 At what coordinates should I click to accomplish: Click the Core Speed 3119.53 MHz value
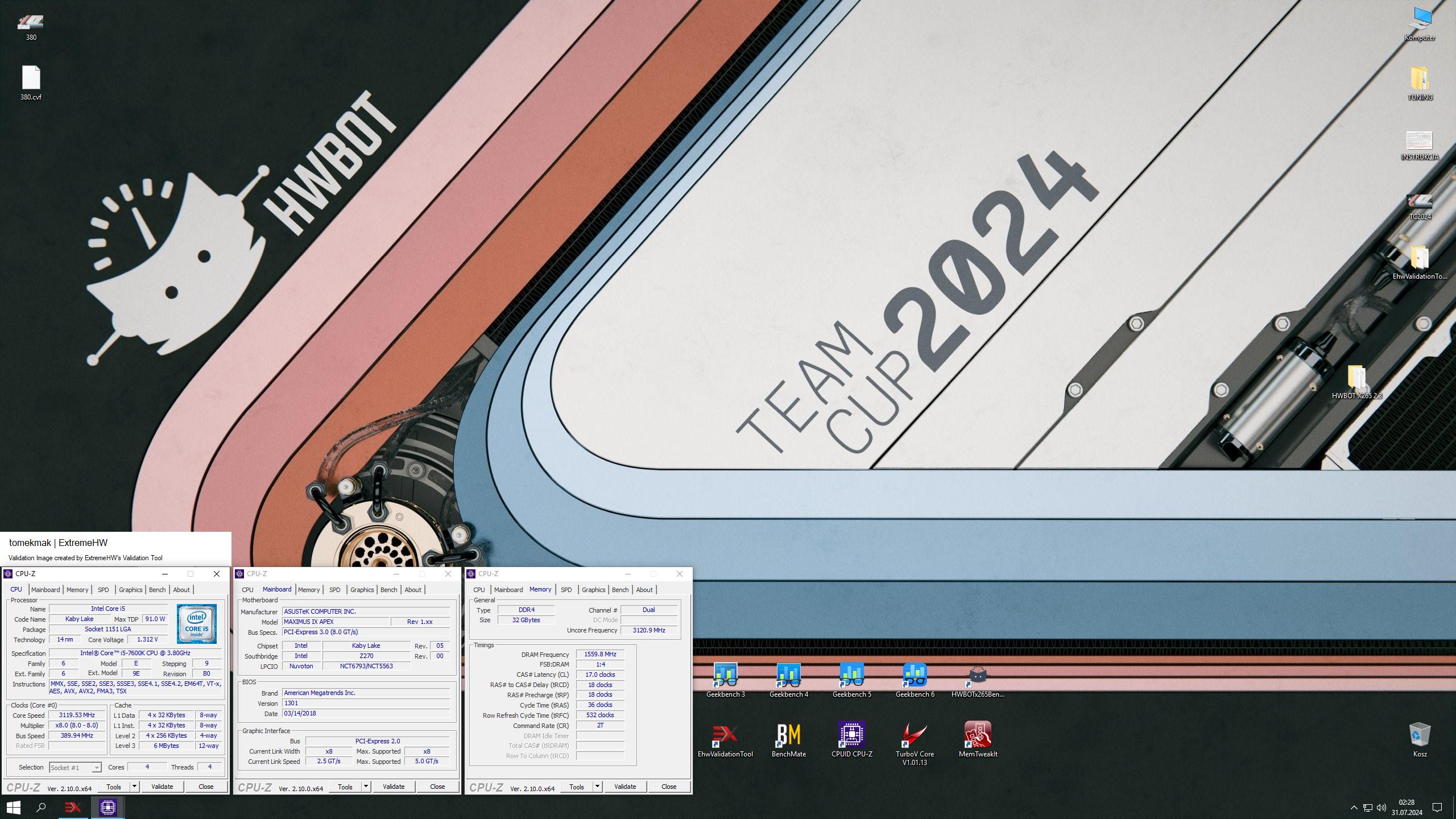(x=77, y=715)
